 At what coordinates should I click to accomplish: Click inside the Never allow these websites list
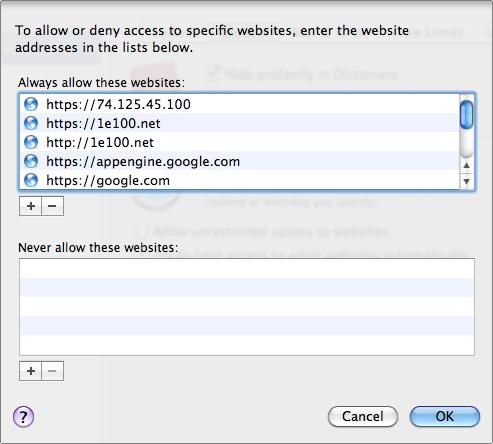(x=247, y=307)
